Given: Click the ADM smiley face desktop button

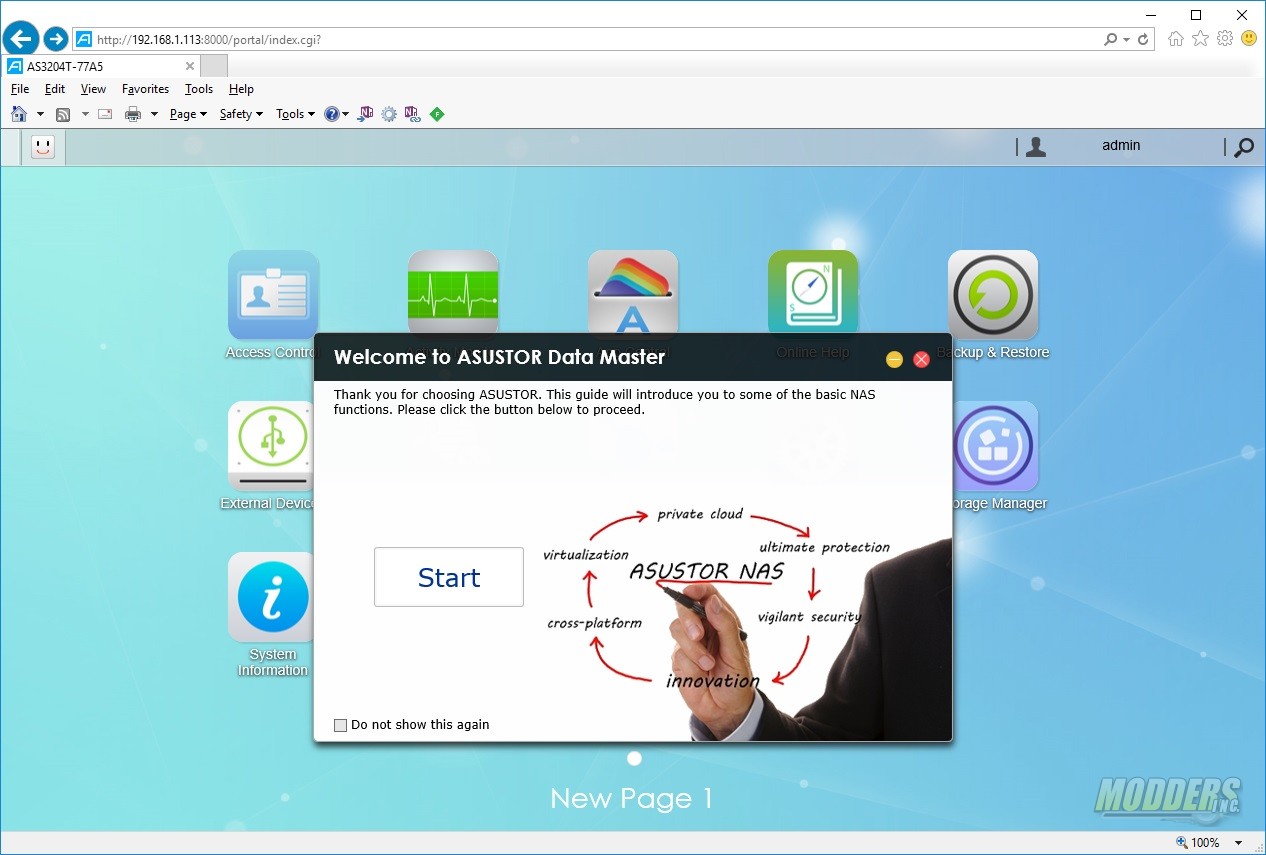Looking at the screenshot, I should 43,147.
